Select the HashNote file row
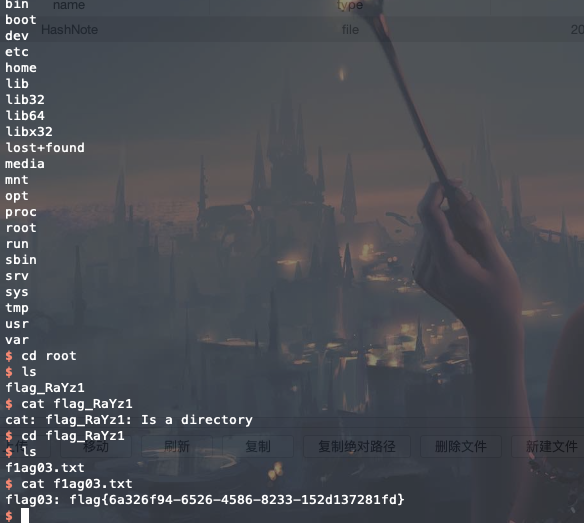Screen dimensions: 584x523 (292, 29)
